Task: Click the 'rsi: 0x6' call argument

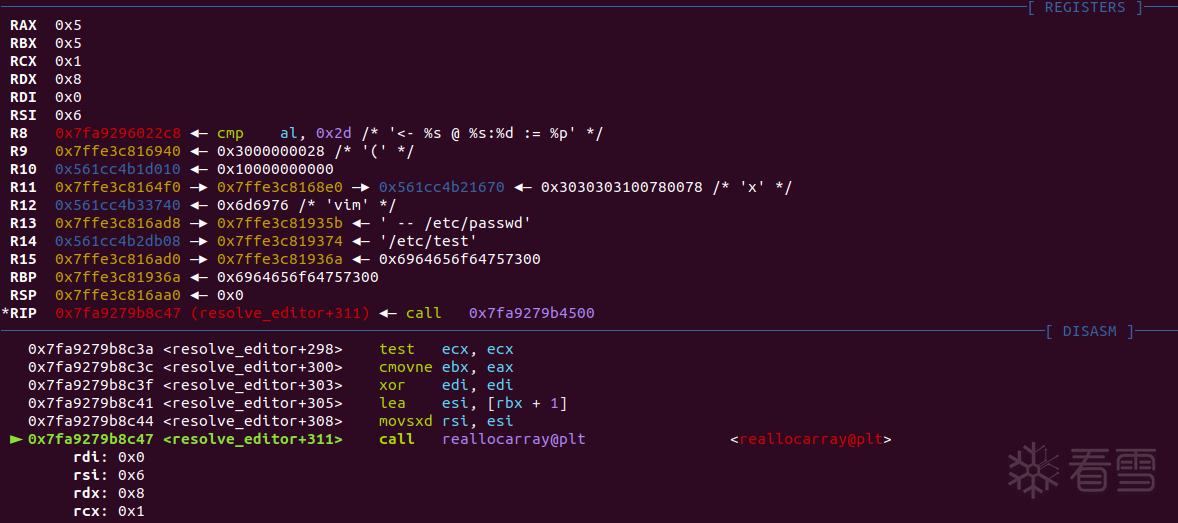Action: coord(109,476)
